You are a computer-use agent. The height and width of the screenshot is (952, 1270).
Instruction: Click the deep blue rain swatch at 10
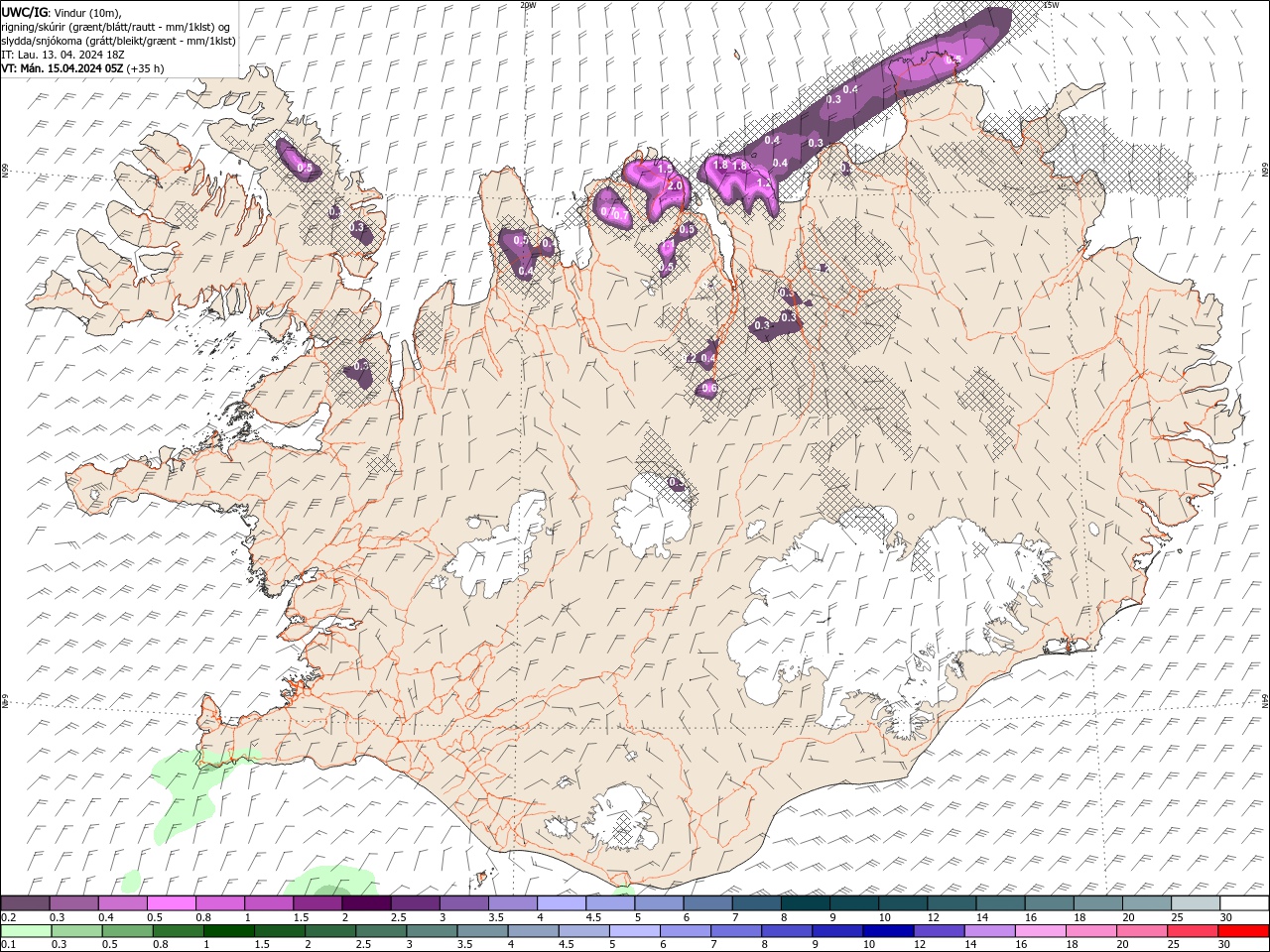(x=888, y=931)
